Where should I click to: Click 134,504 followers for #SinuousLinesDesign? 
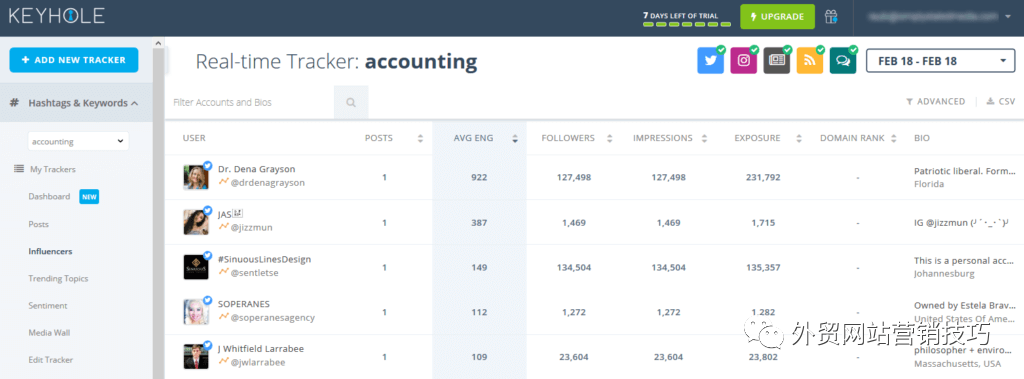click(x=573, y=267)
